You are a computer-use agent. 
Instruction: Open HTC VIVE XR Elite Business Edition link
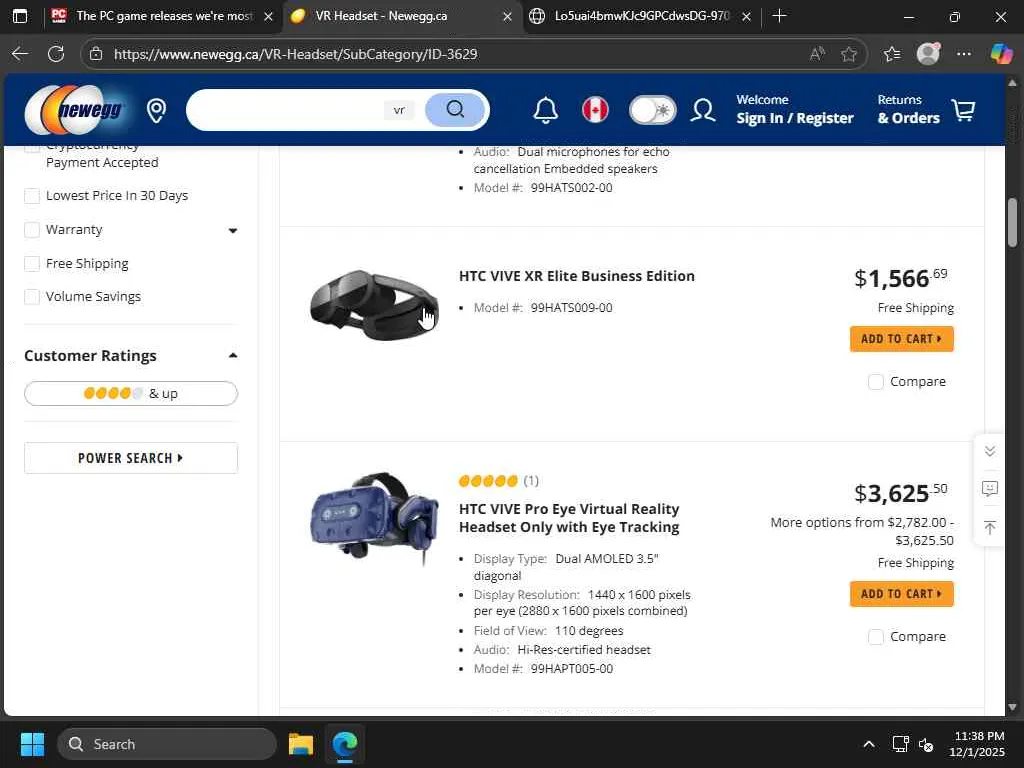point(576,276)
